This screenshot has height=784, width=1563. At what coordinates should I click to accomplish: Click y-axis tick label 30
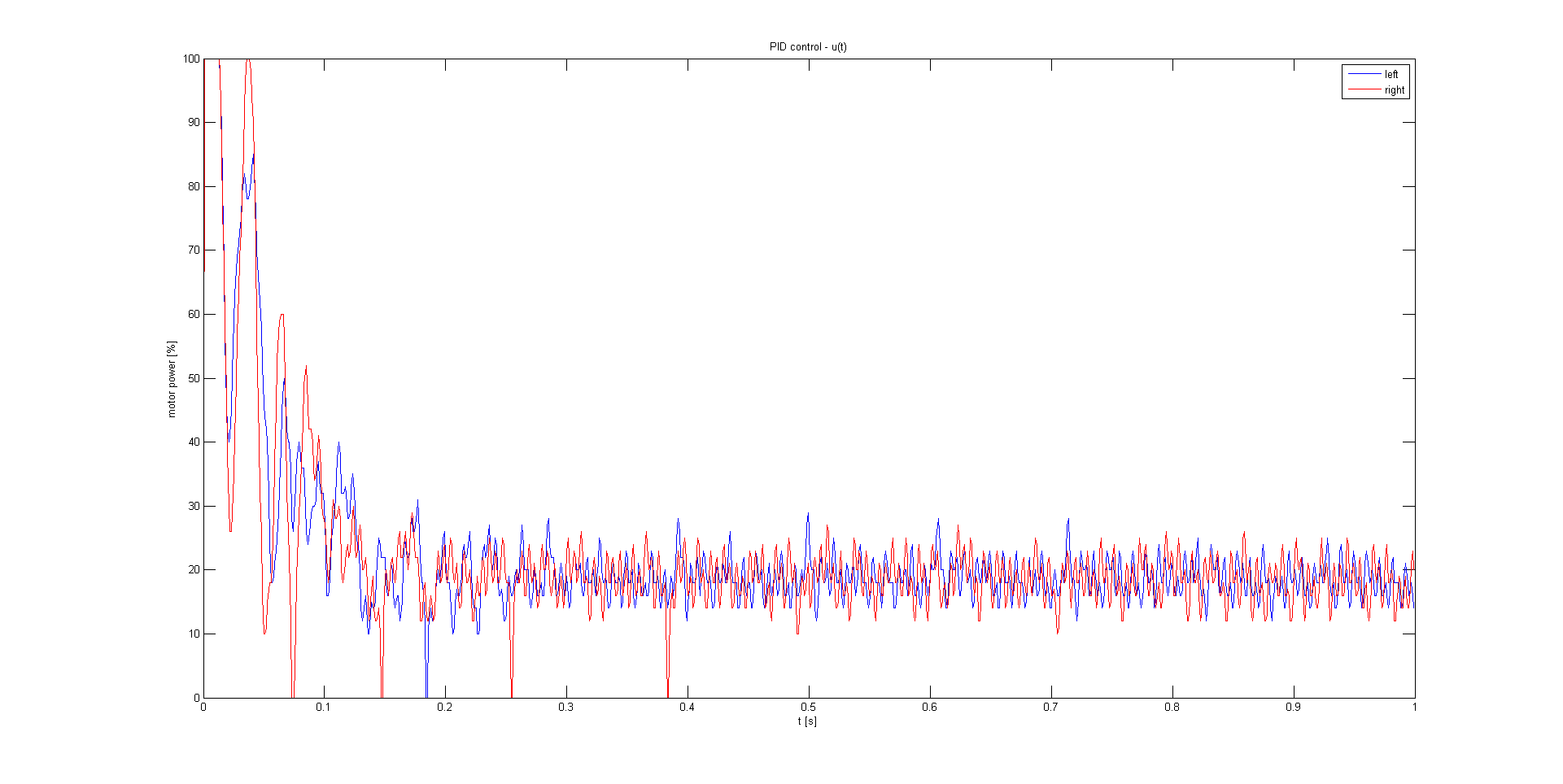tap(194, 506)
